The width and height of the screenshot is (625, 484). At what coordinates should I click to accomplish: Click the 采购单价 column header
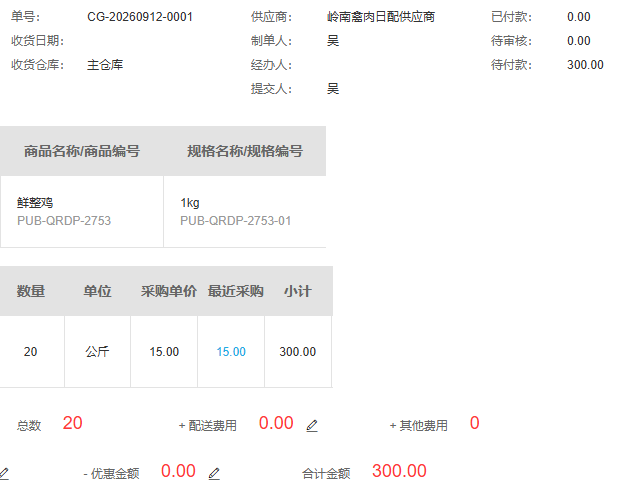169,291
